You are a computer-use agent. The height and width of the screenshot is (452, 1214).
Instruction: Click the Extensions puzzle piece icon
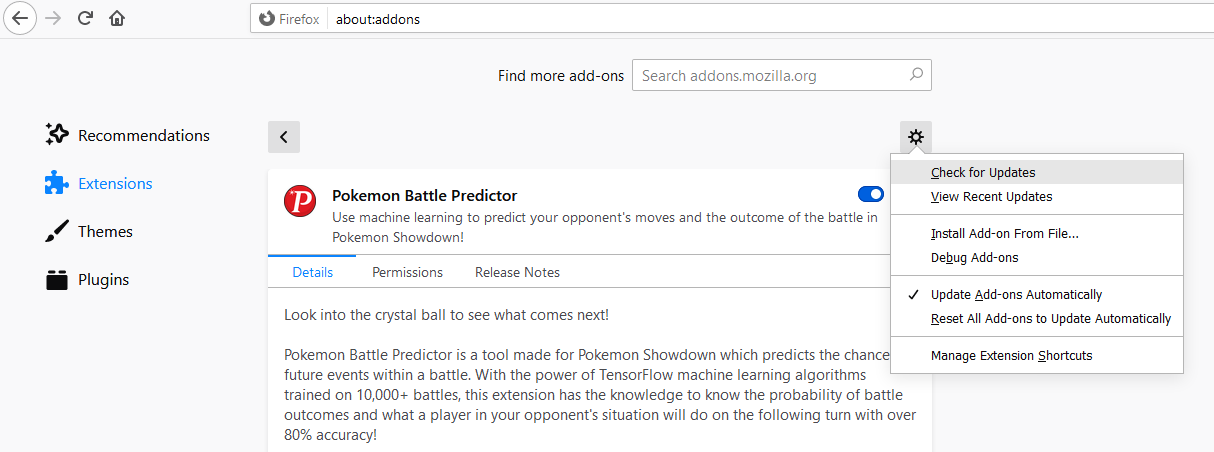(57, 183)
